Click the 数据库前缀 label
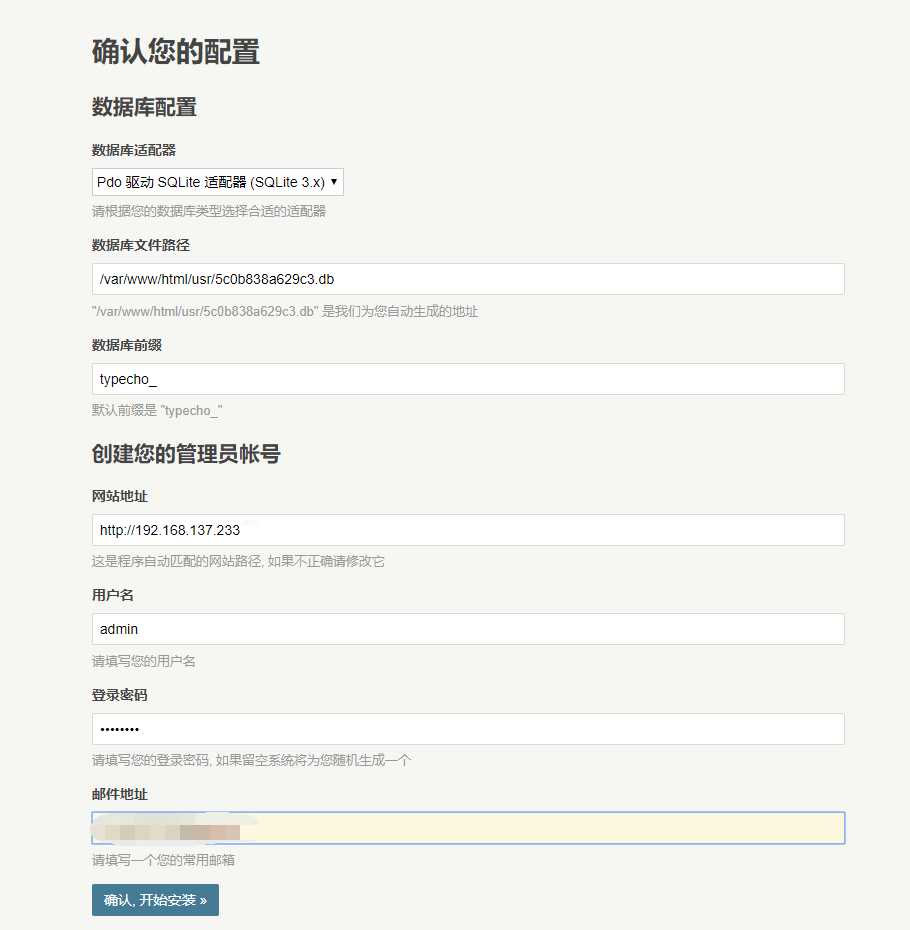 click(x=127, y=345)
